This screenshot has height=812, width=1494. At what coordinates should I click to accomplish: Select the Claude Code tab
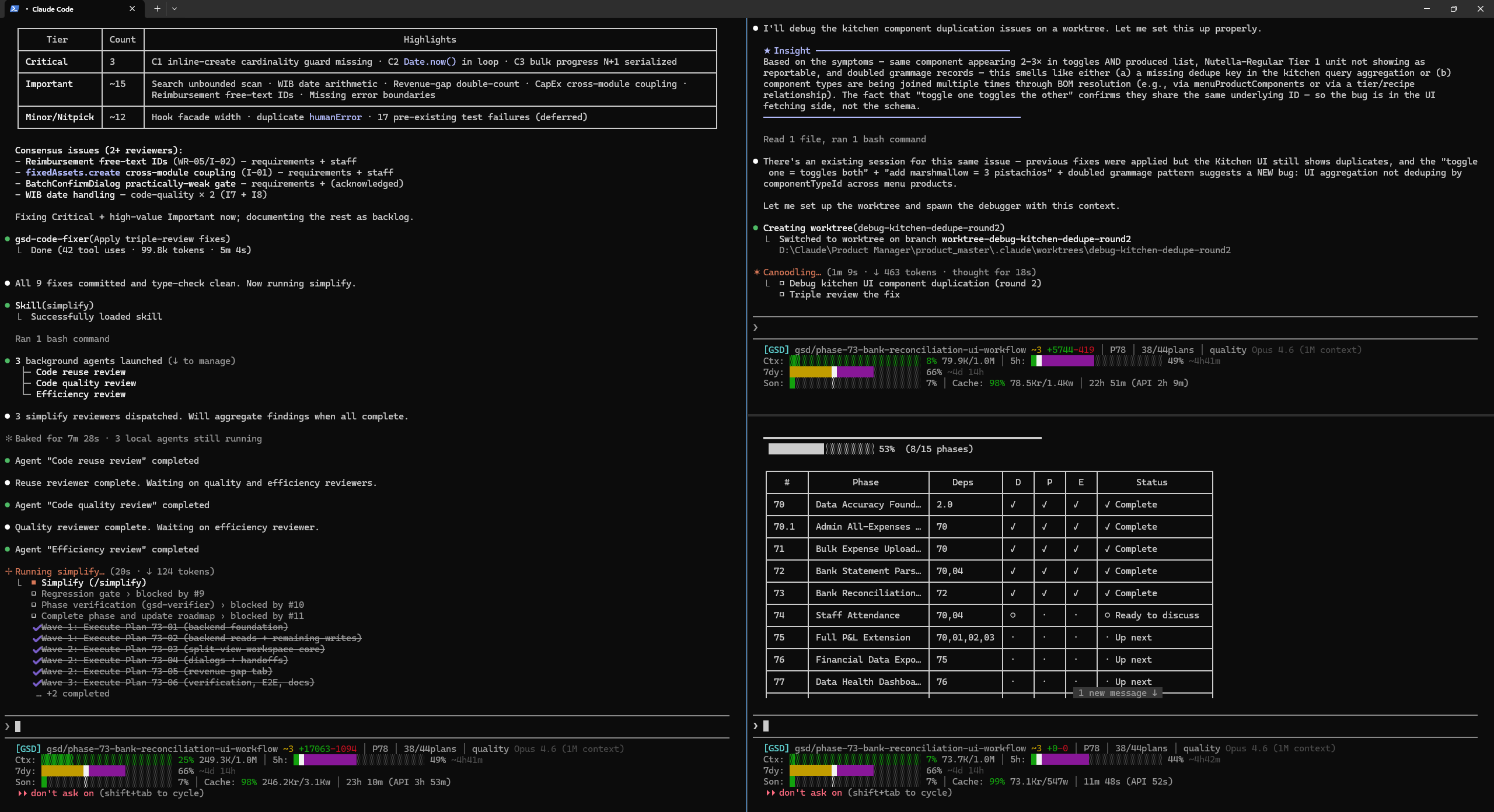73,9
